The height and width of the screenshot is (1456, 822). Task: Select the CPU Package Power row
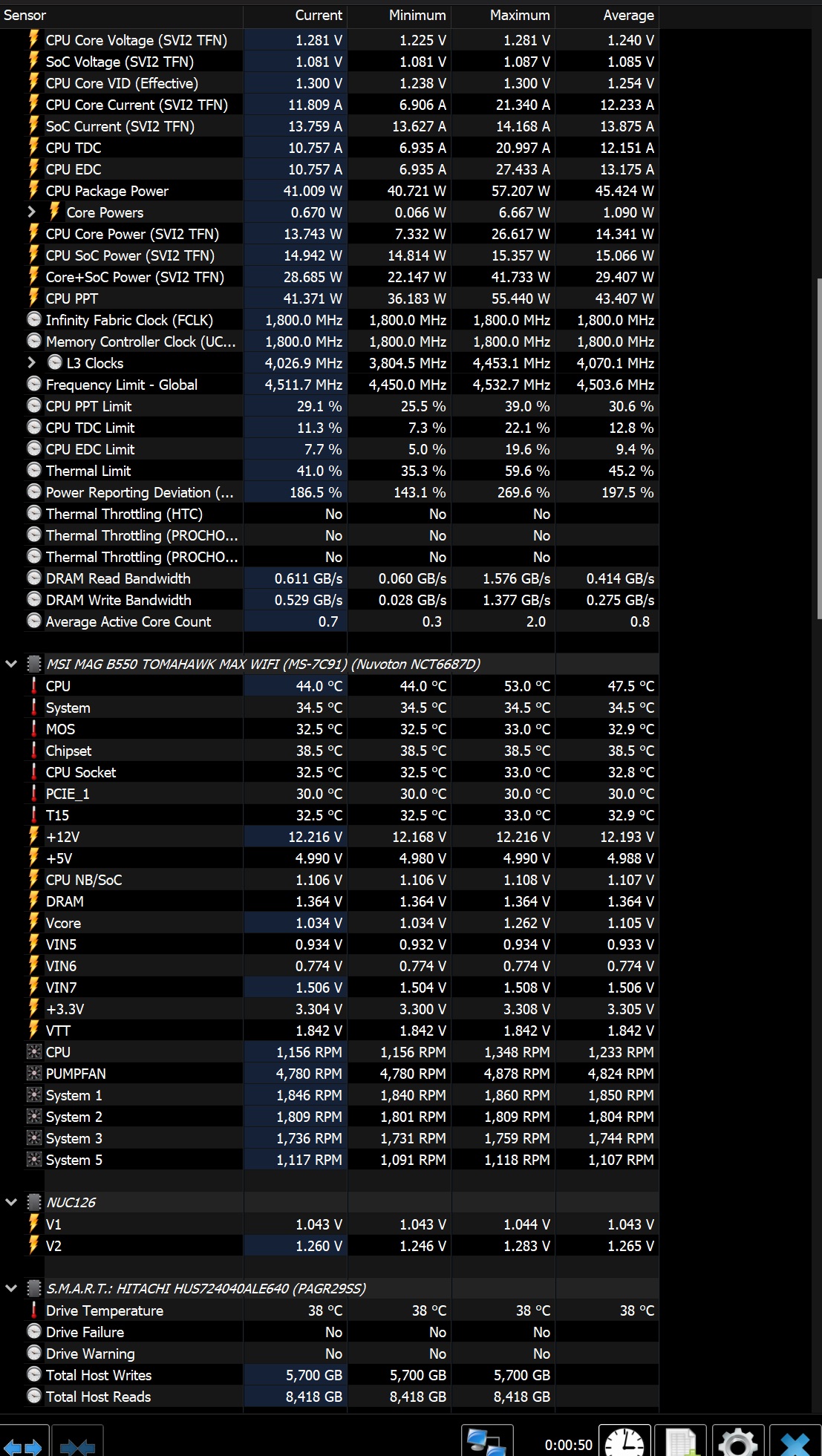point(329,191)
